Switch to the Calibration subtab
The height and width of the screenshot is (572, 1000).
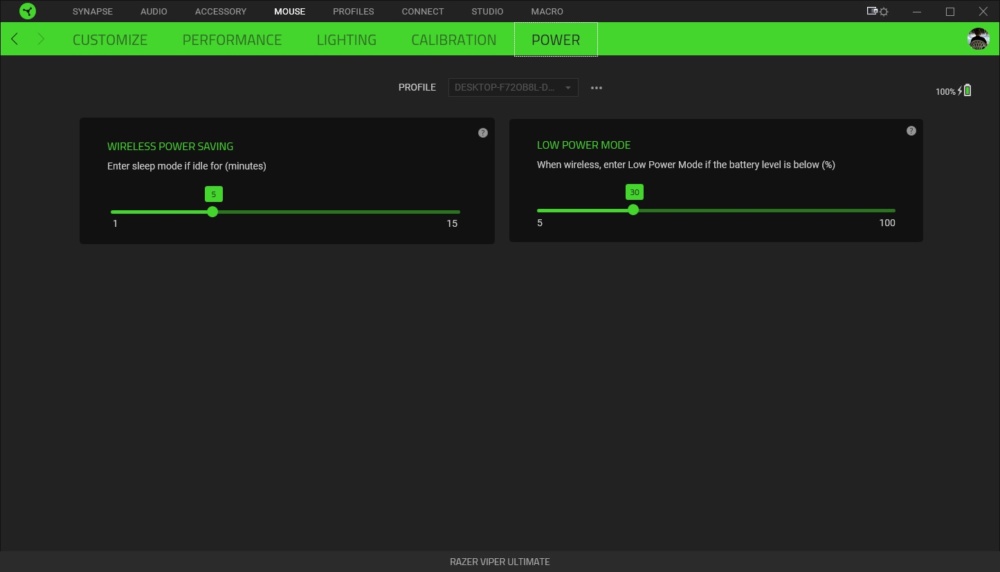pos(453,40)
